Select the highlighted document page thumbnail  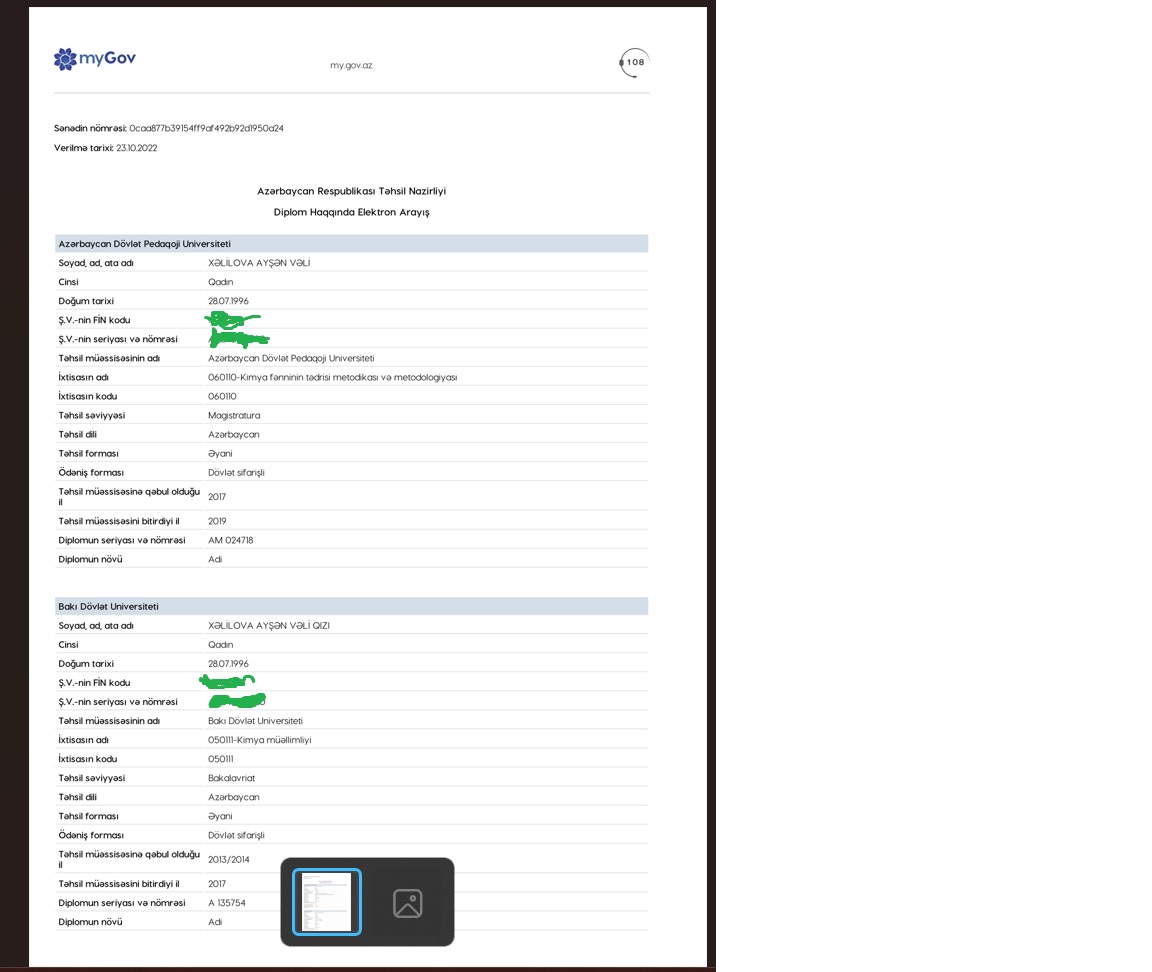[x=327, y=902]
